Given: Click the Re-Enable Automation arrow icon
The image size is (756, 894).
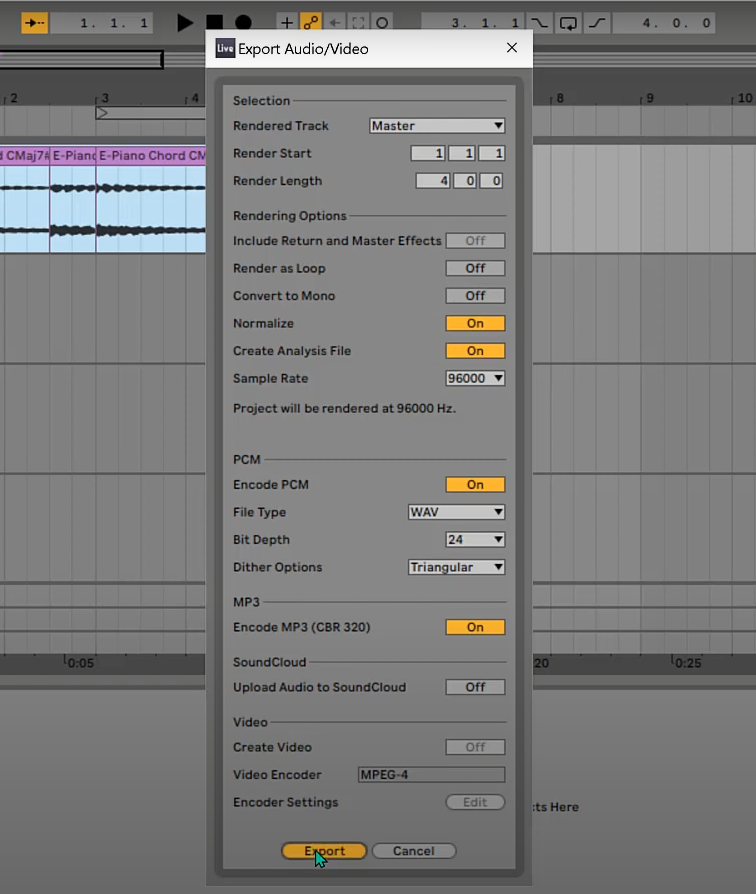Looking at the screenshot, I should (335, 23).
